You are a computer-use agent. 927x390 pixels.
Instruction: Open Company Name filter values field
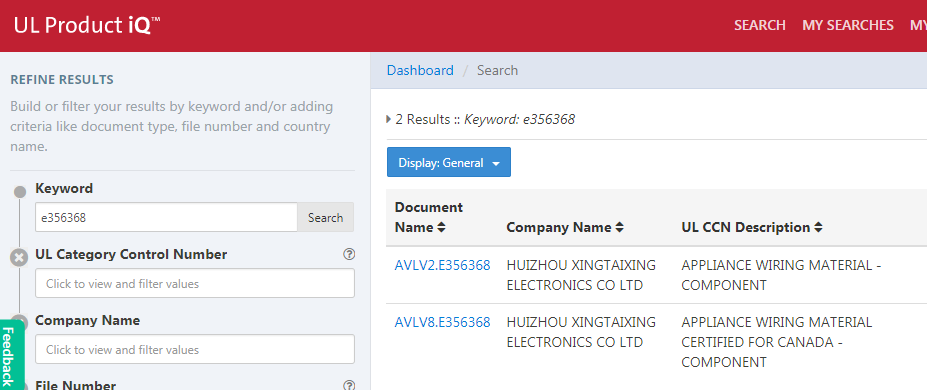pos(195,349)
